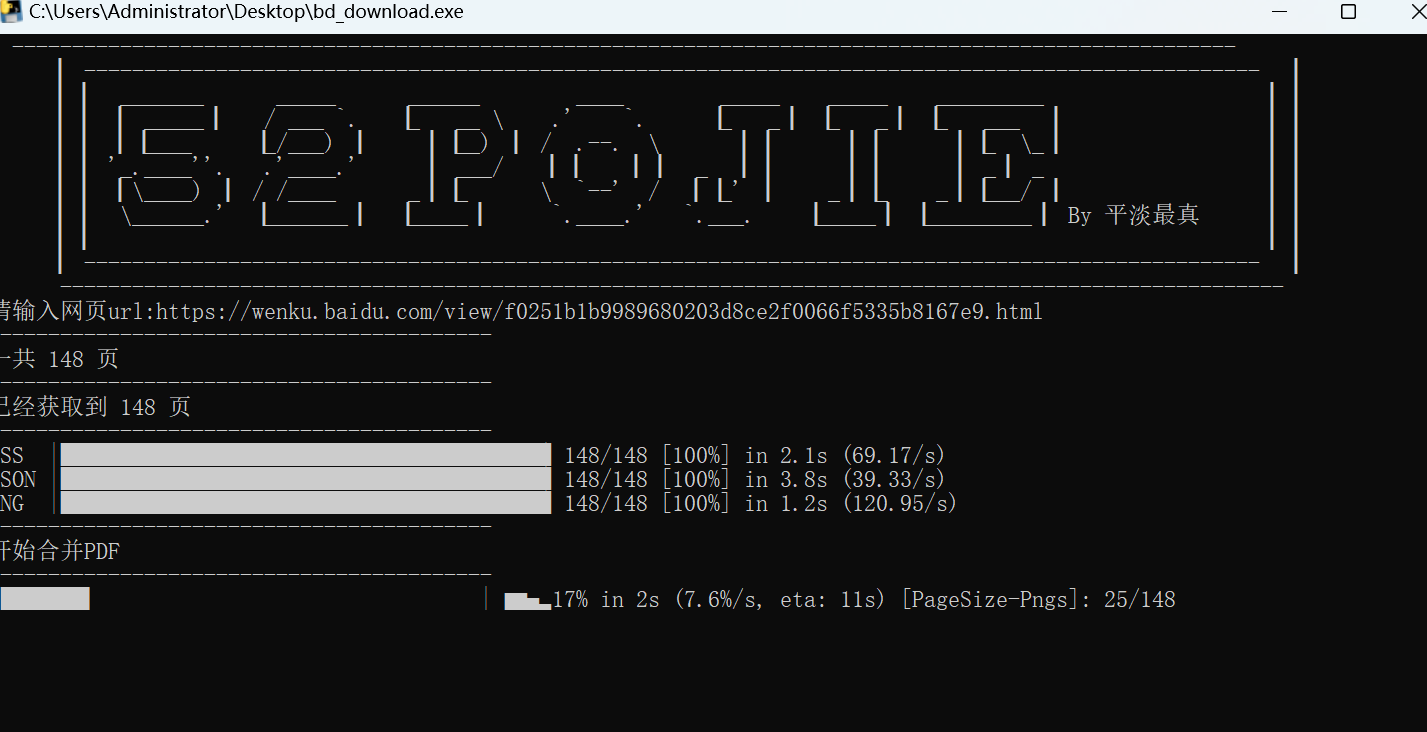Viewport: 1427px width, 732px height.
Task: Click the NG progress bar at 120.95/s
Action: click(x=305, y=503)
